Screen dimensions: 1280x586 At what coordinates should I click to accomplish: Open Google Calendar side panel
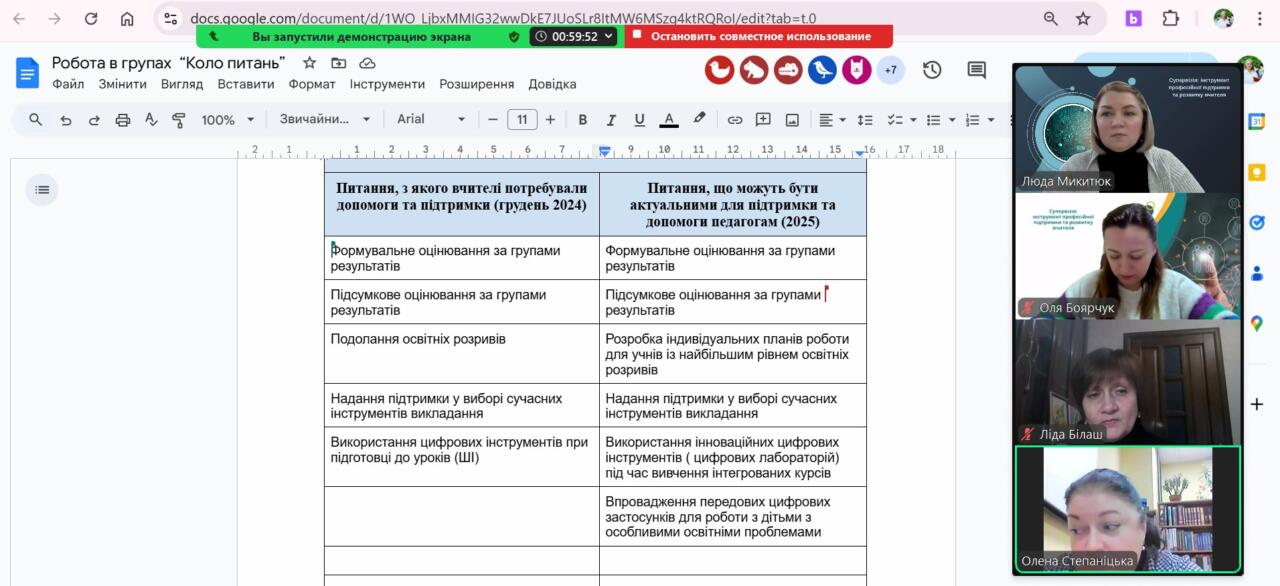coord(1257,121)
